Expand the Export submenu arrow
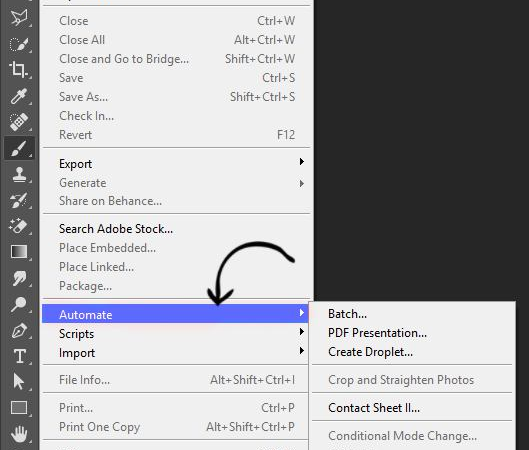This screenshot has width=529, height=450. pyautogui.click(x=302, y=162)
